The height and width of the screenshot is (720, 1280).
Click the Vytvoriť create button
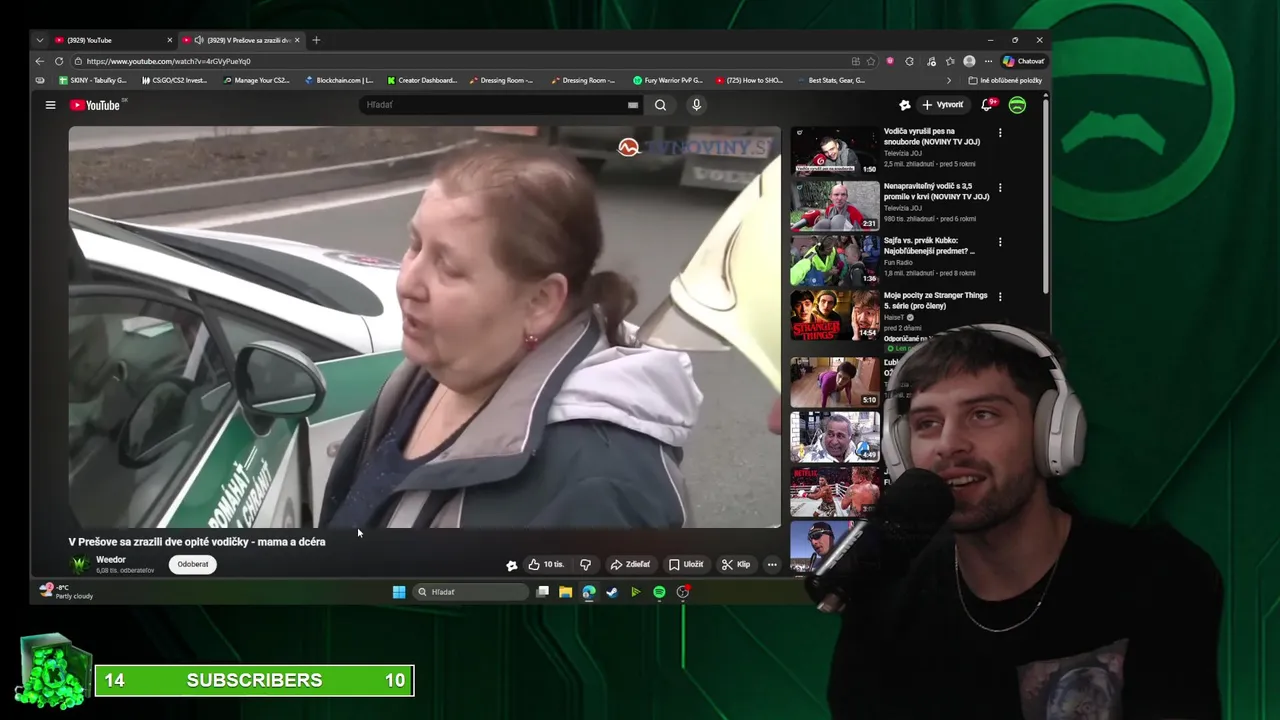(x=943, y=105)
